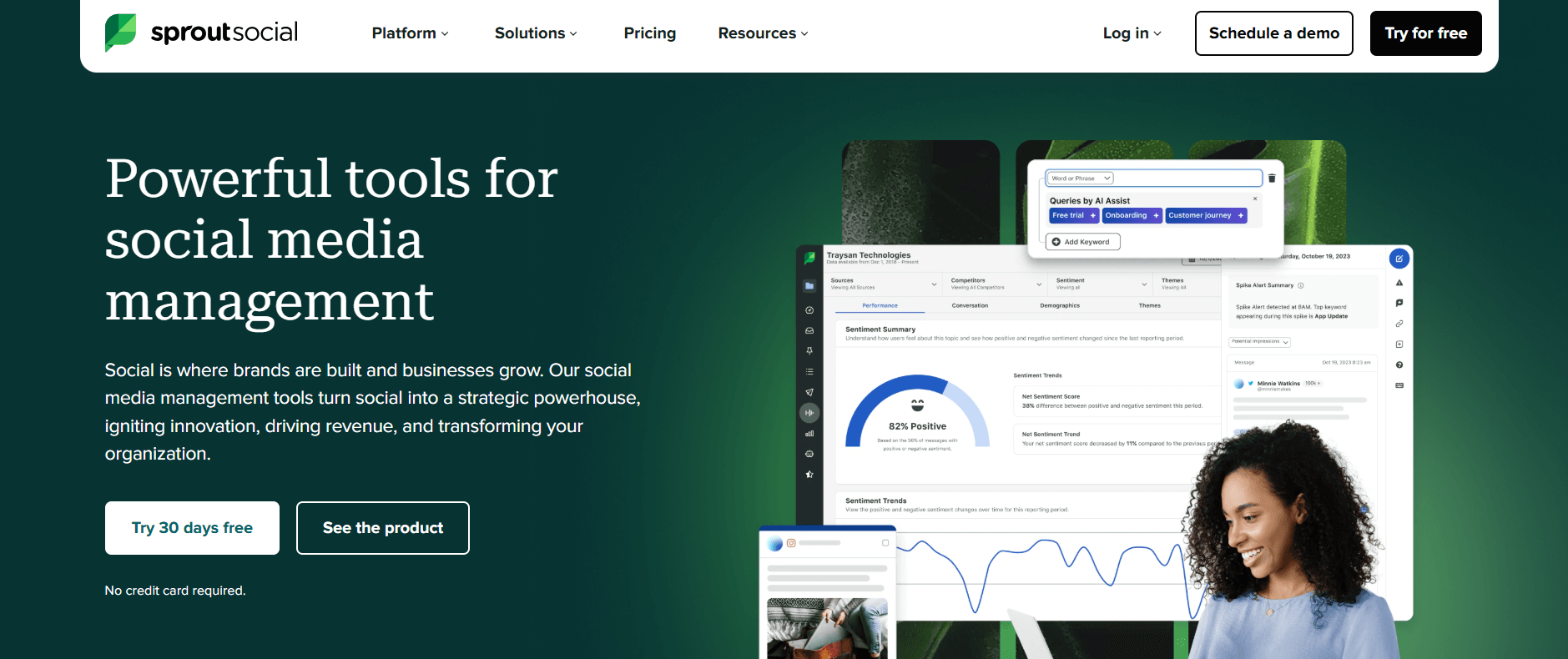Click the pin icon in dashboard sidebar
1568x659 pixels.
809,351
